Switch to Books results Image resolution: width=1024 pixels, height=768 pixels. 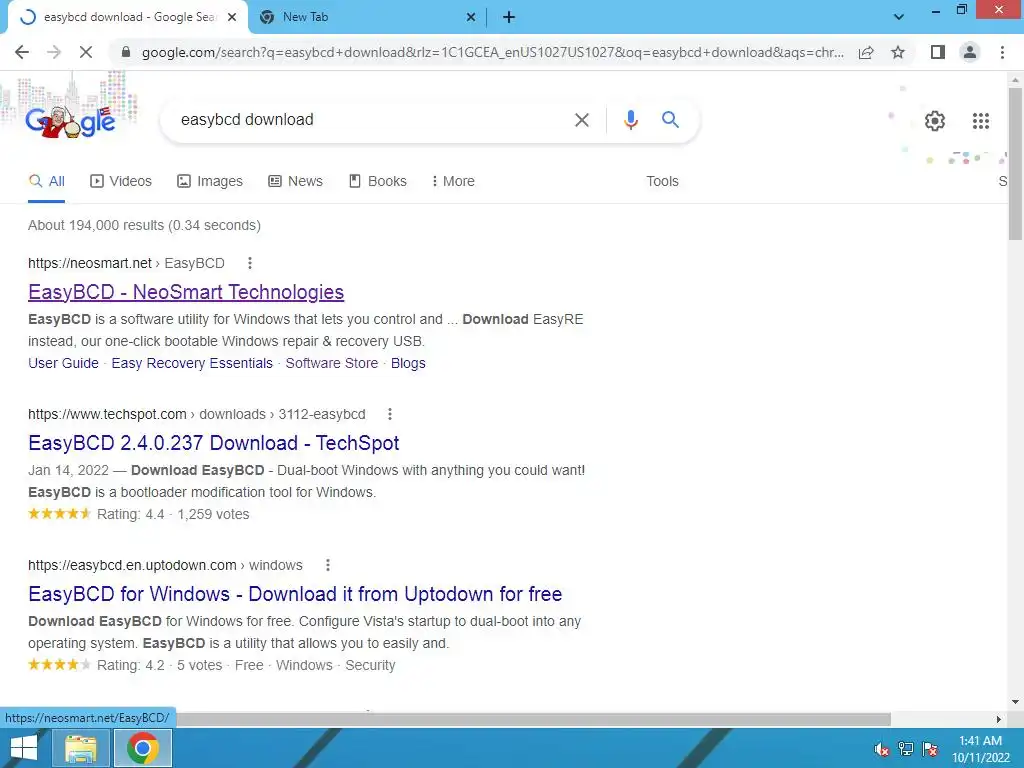pos(377,182)
